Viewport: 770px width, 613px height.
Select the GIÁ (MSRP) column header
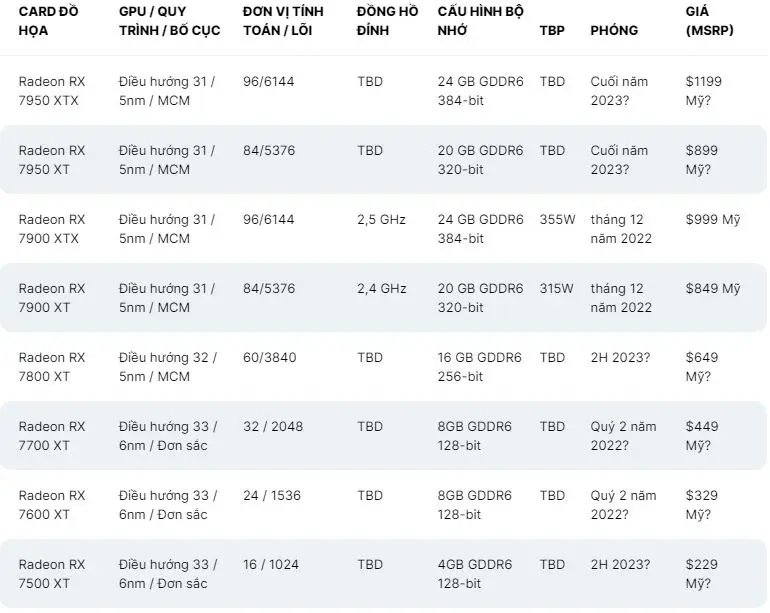709,21
